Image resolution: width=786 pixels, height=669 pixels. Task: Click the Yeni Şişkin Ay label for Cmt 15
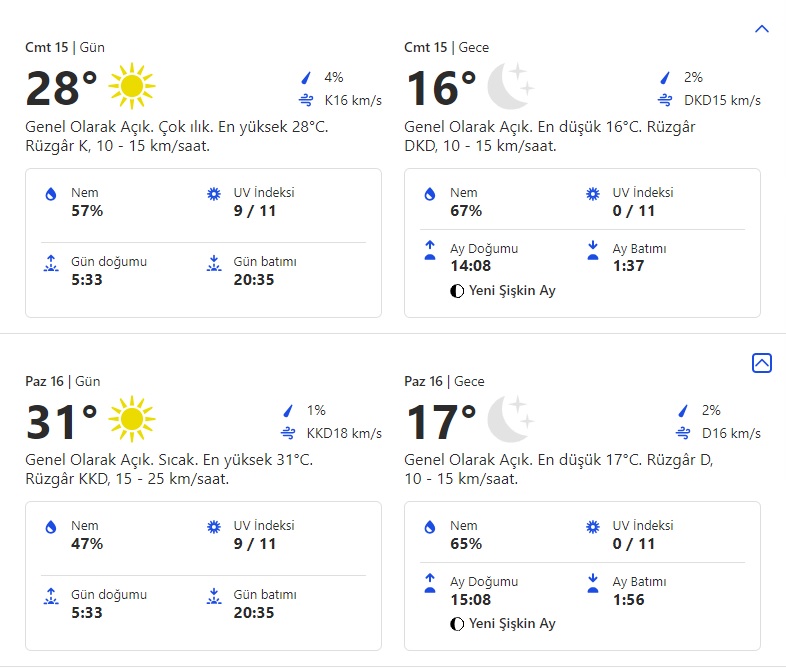(511, 291)
